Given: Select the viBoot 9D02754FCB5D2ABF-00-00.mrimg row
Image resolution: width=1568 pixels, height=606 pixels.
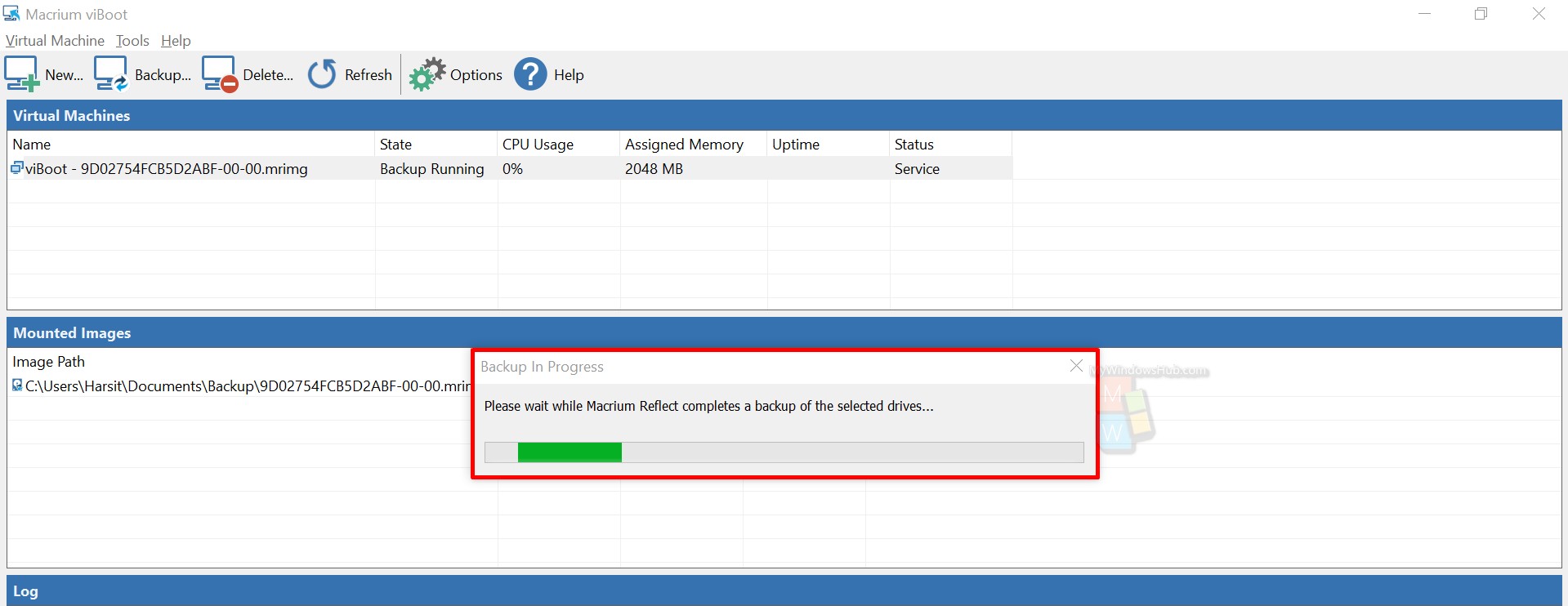Looking at the screenshot, I should (510, 168).
